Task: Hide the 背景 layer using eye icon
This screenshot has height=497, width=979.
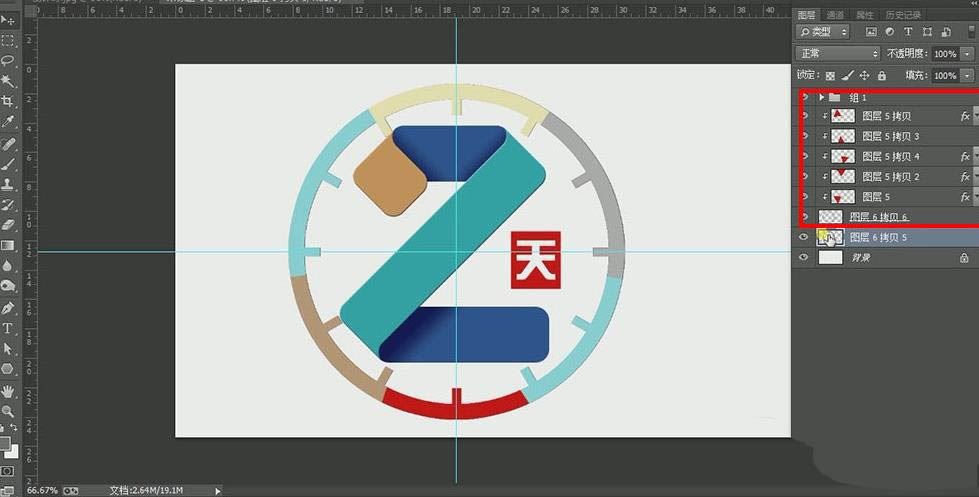Action: click(804, 258)
